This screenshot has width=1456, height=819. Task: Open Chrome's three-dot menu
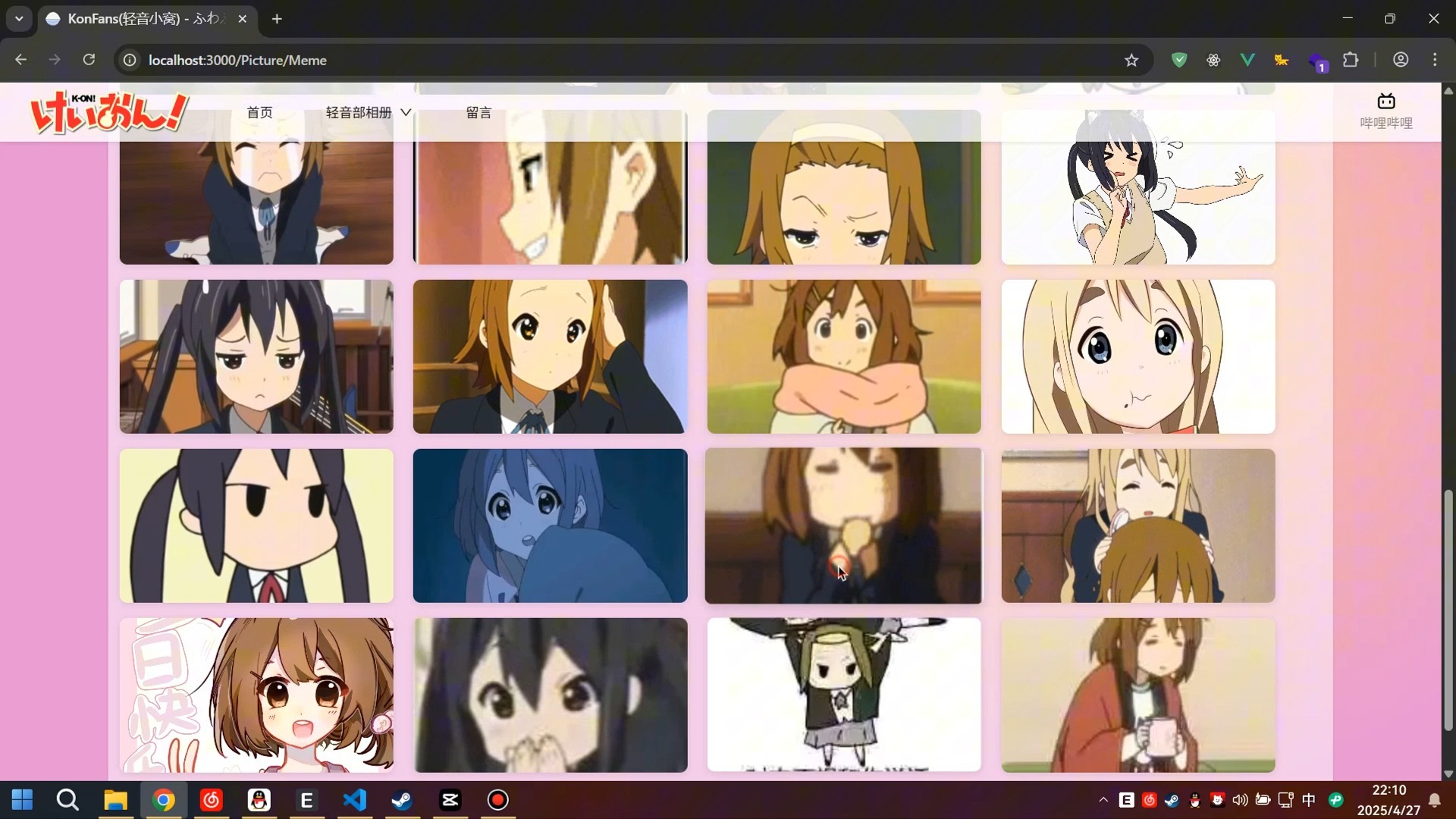coord(1435,60)
